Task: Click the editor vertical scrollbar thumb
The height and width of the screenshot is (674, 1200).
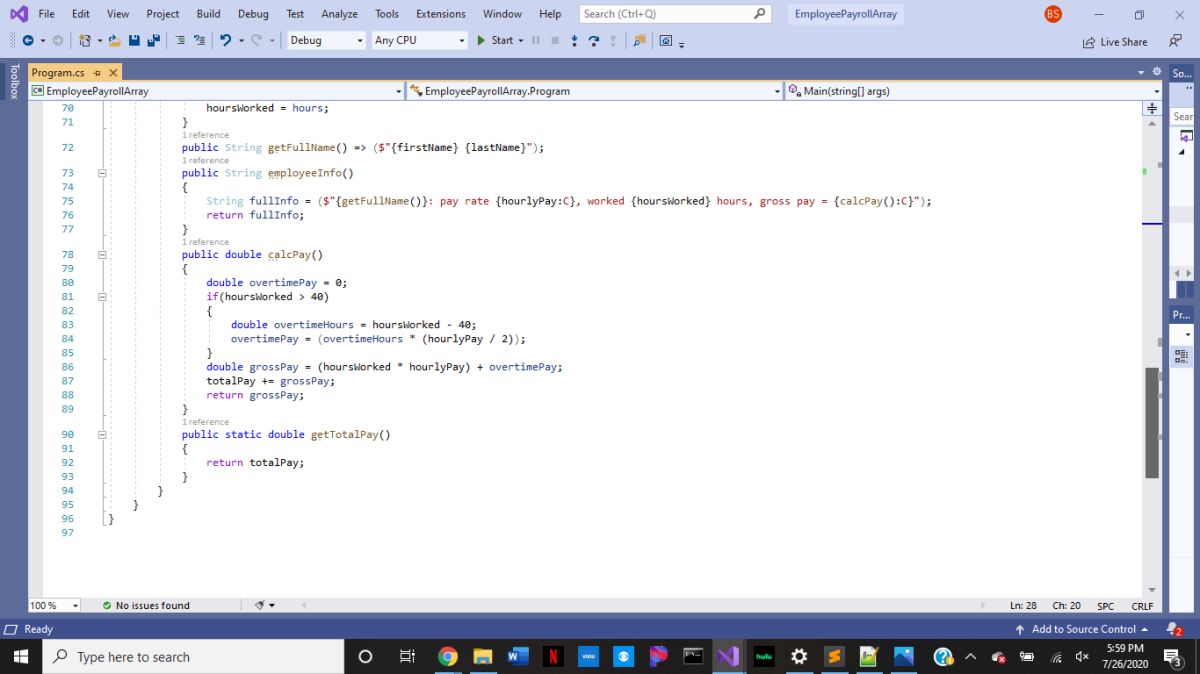Action: click(x=1152, y=423)
